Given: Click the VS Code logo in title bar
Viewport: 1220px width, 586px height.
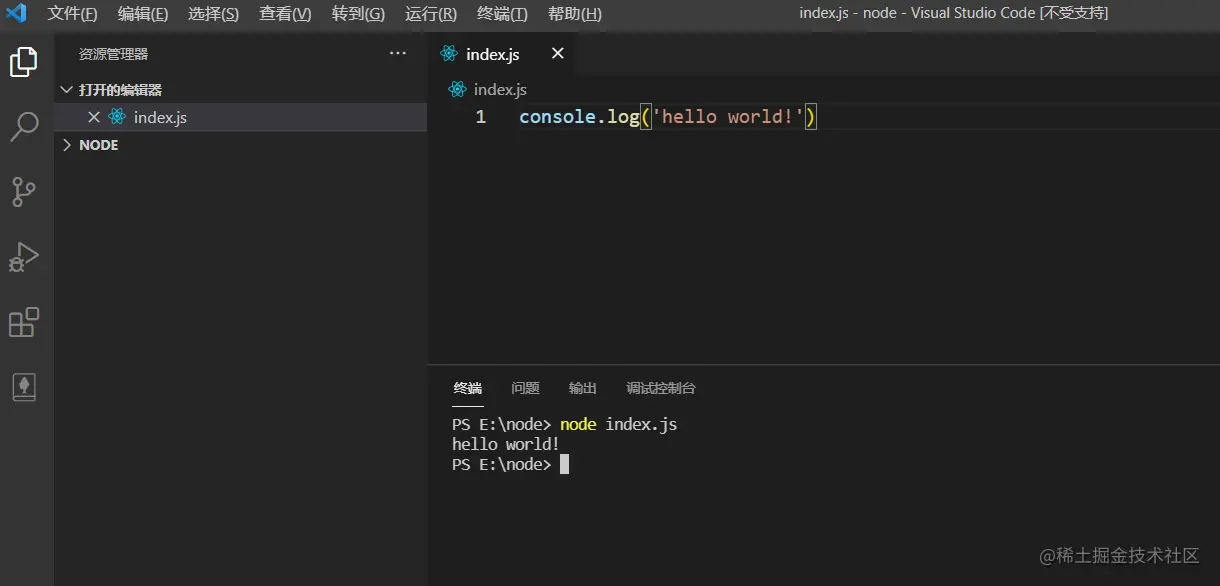Looking at the screenshot, I should point(16,14).
